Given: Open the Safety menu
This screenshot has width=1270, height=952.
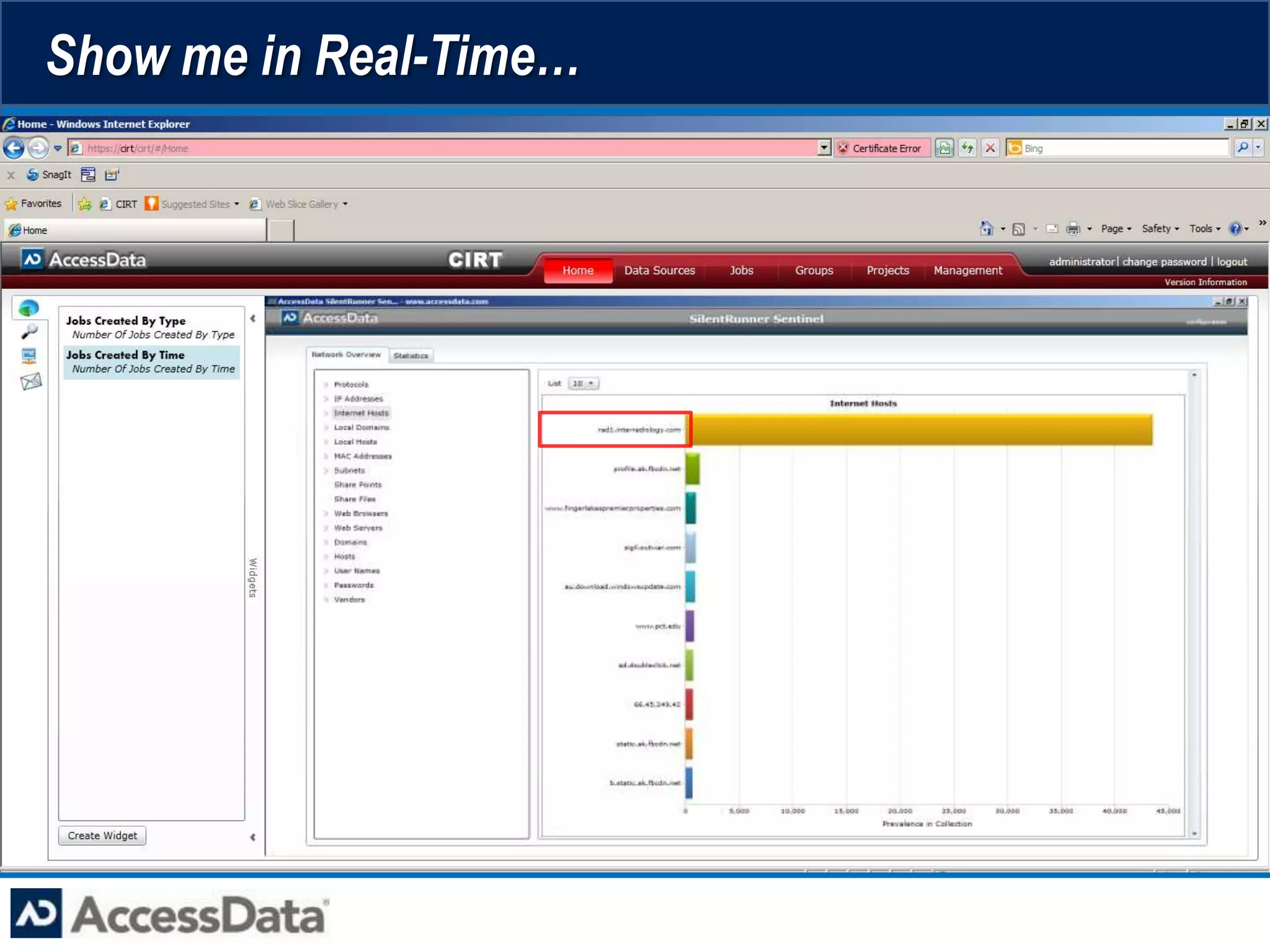Looking at the screenshot, I should pos(1161,229).
